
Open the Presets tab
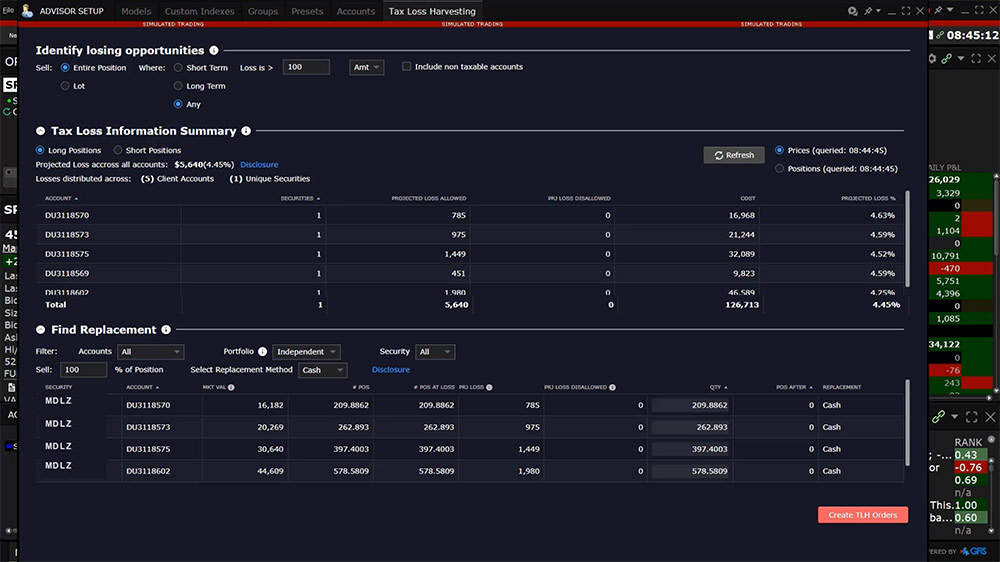307,11
